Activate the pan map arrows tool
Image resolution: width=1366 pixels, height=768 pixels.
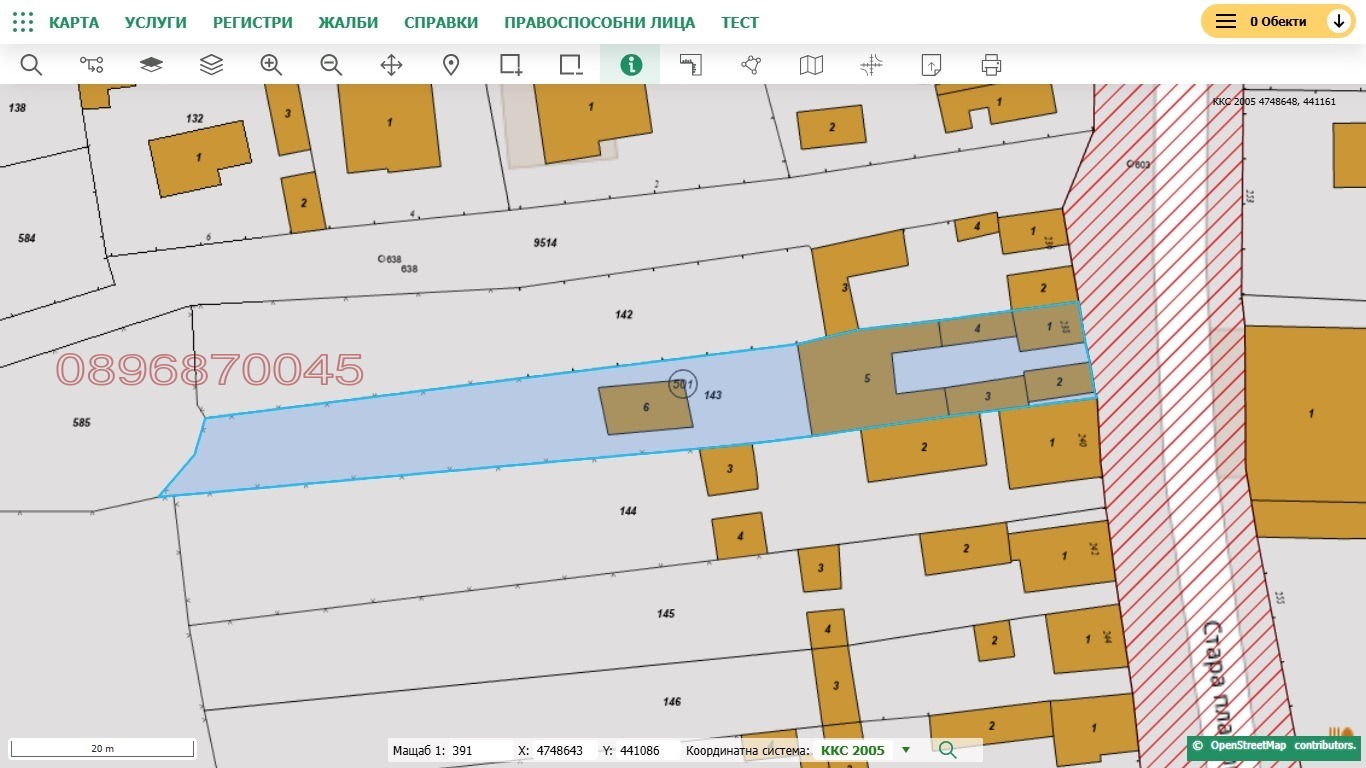pyautogui.click(x=391, y=65)
